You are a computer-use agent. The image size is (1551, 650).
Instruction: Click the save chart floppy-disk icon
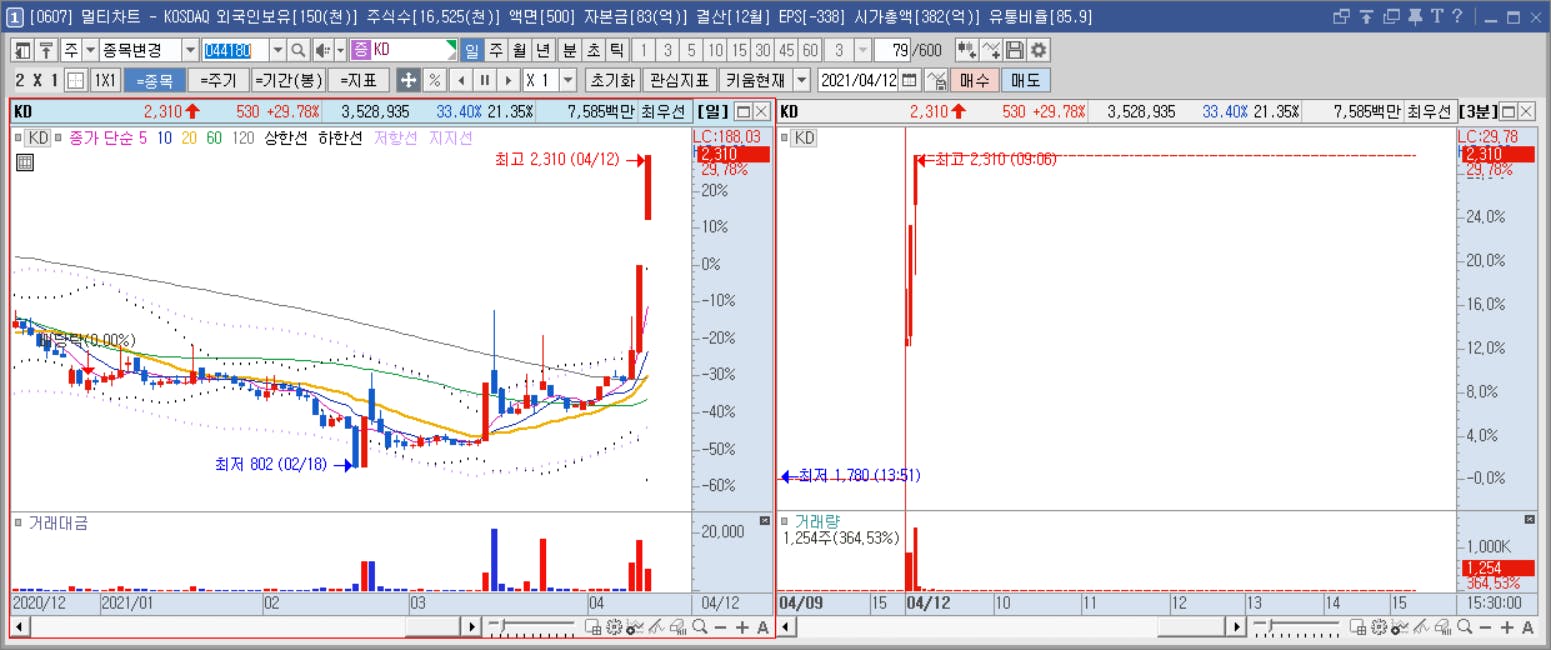(x=1015, y=50)
